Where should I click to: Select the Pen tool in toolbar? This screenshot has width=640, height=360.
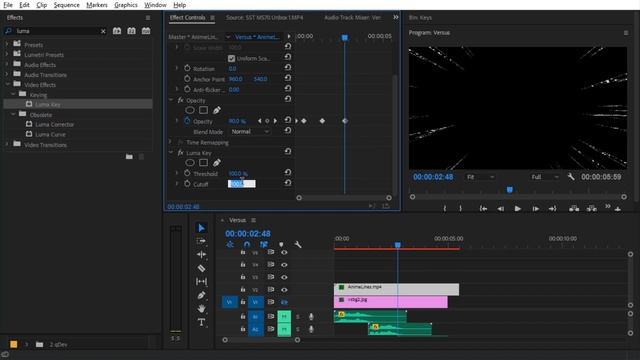[x=201, y=295]
